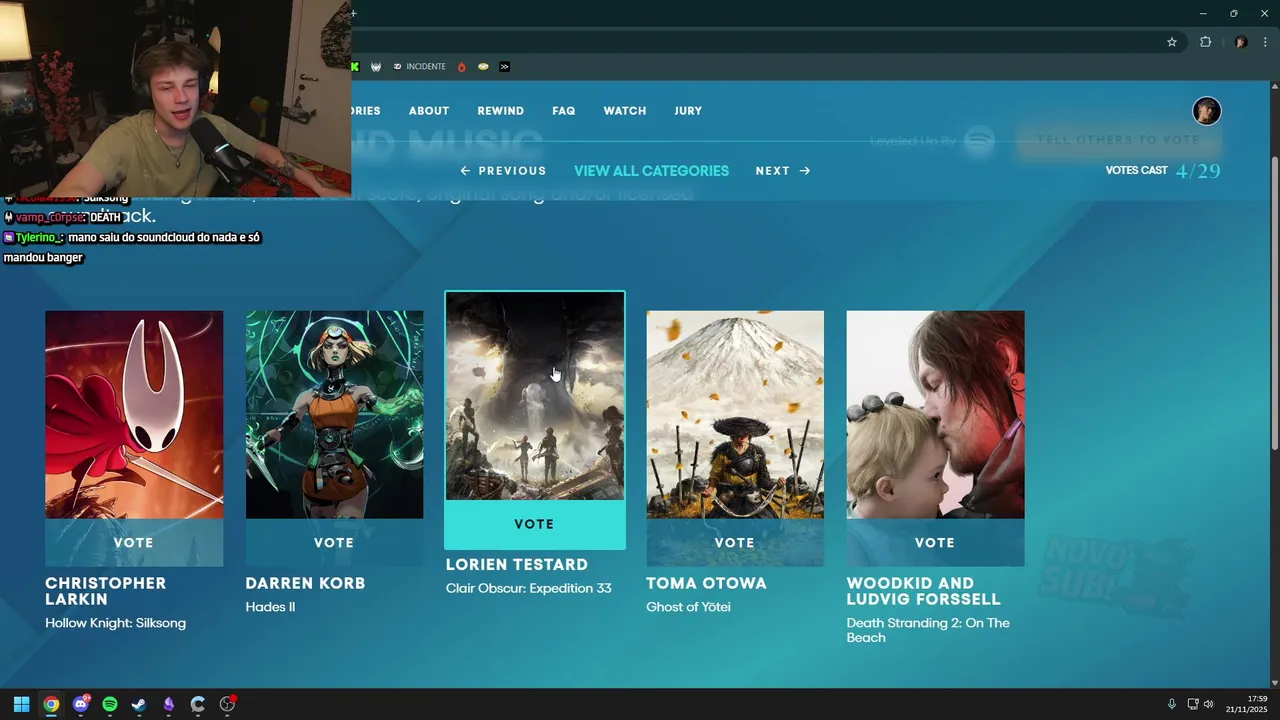Image resolution: width=1280 pixels, height=720 pixels.
Task: Click the WOODKID AND LUDVIG FORSSELL name
Action: [923, 591]
